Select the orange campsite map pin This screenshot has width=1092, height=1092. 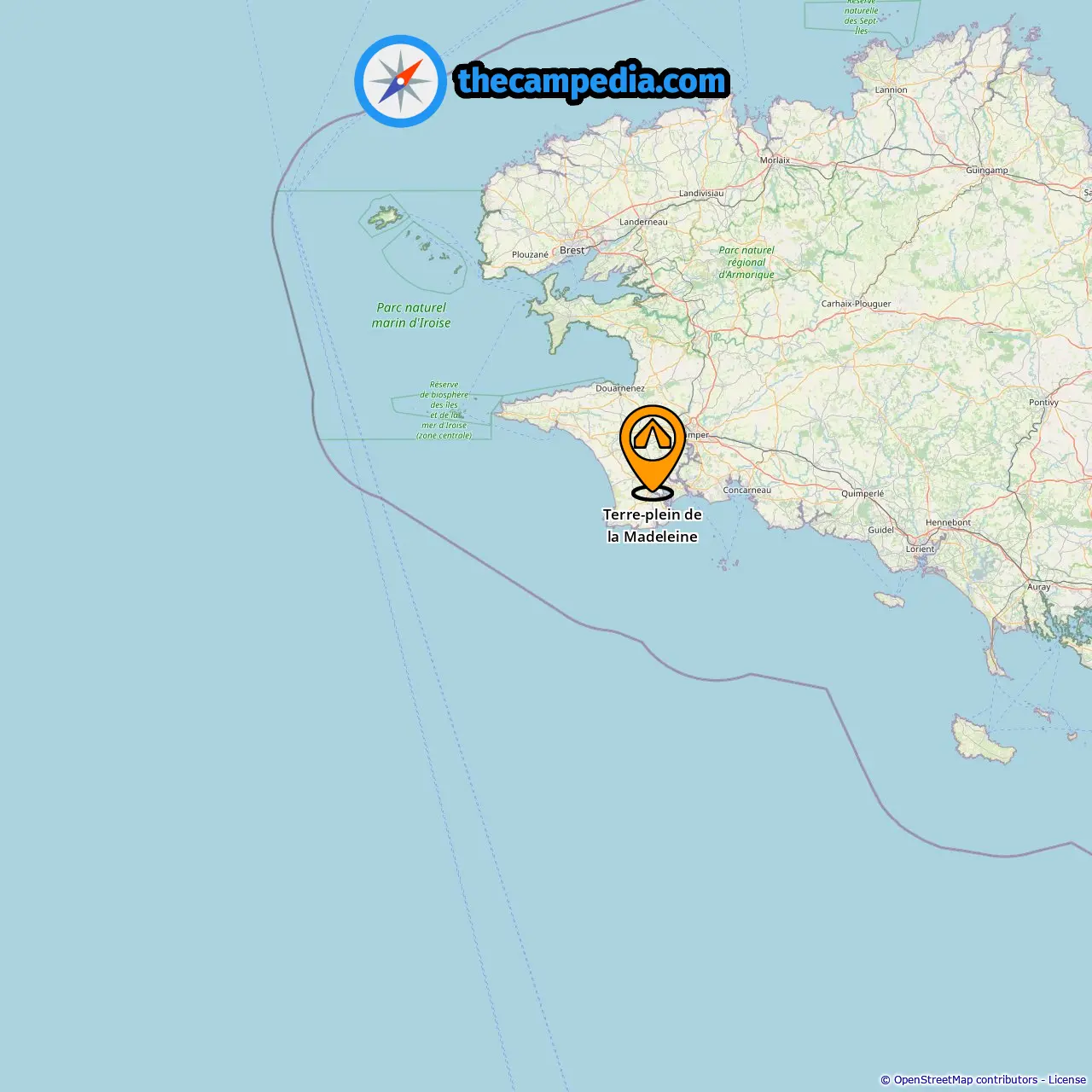(653, 452)
